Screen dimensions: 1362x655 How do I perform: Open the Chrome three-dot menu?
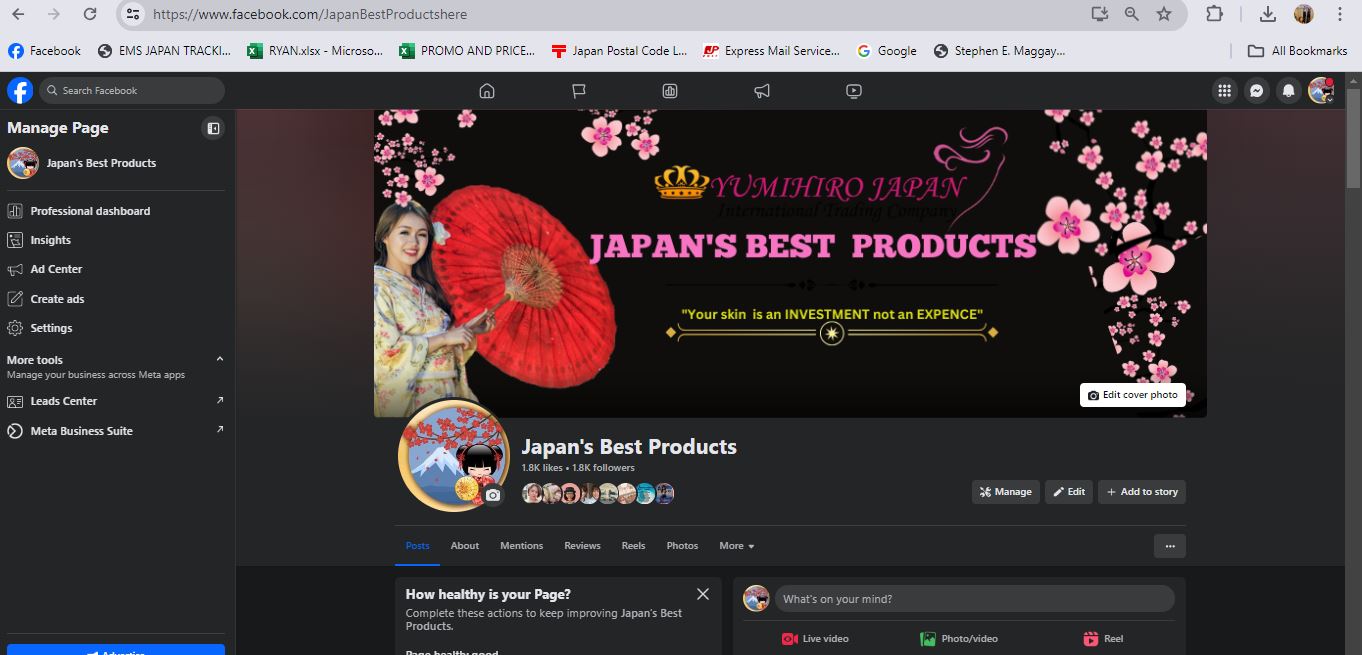[1340, 14]
